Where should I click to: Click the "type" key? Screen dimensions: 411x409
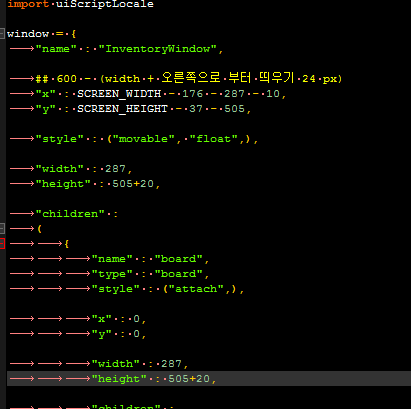point(112,274)
